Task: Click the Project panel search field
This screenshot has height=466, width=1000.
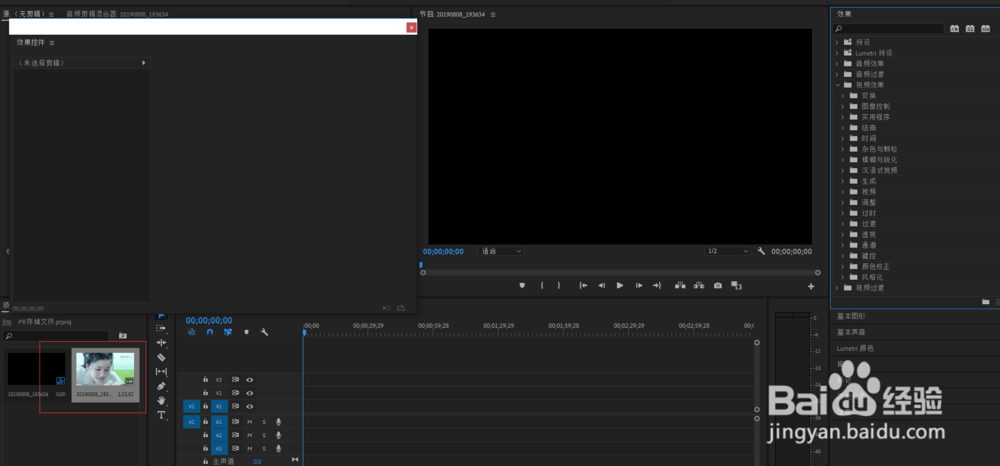Action: tap(56, 335)
